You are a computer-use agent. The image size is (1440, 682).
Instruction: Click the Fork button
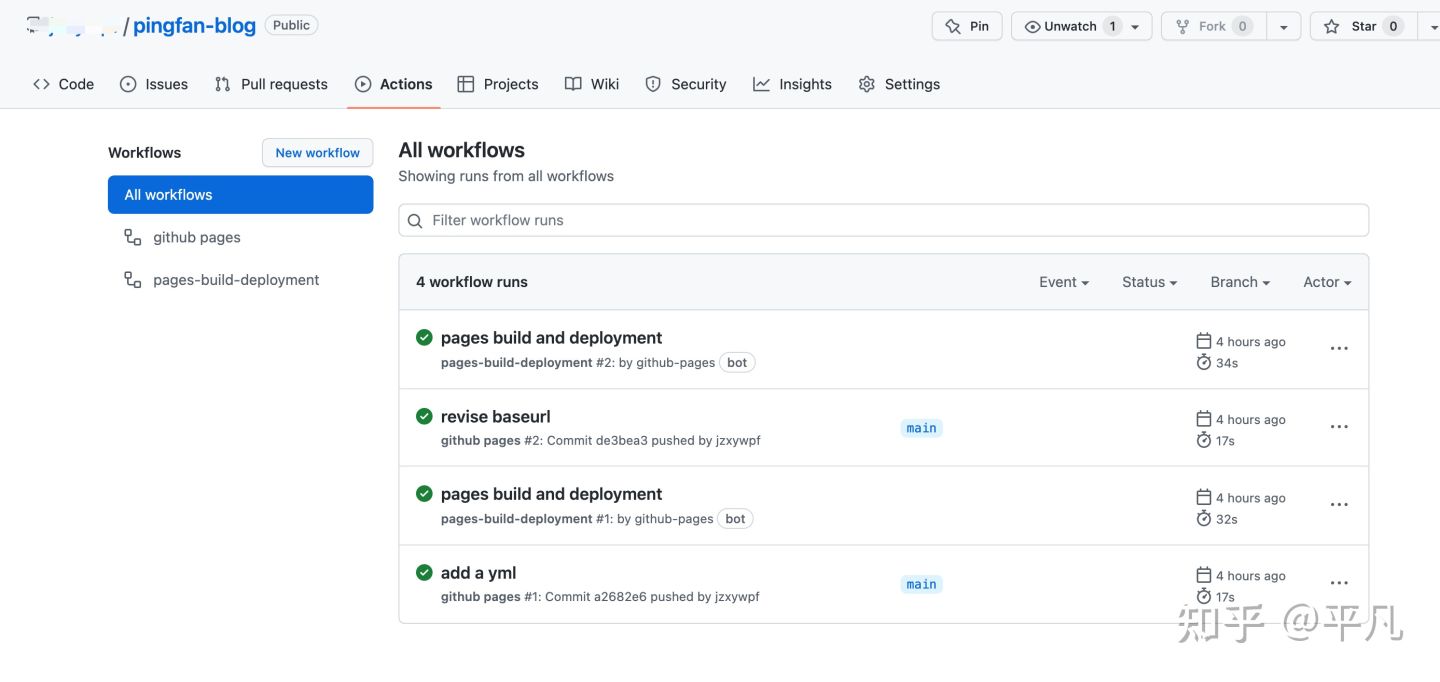coord(1214,26)
